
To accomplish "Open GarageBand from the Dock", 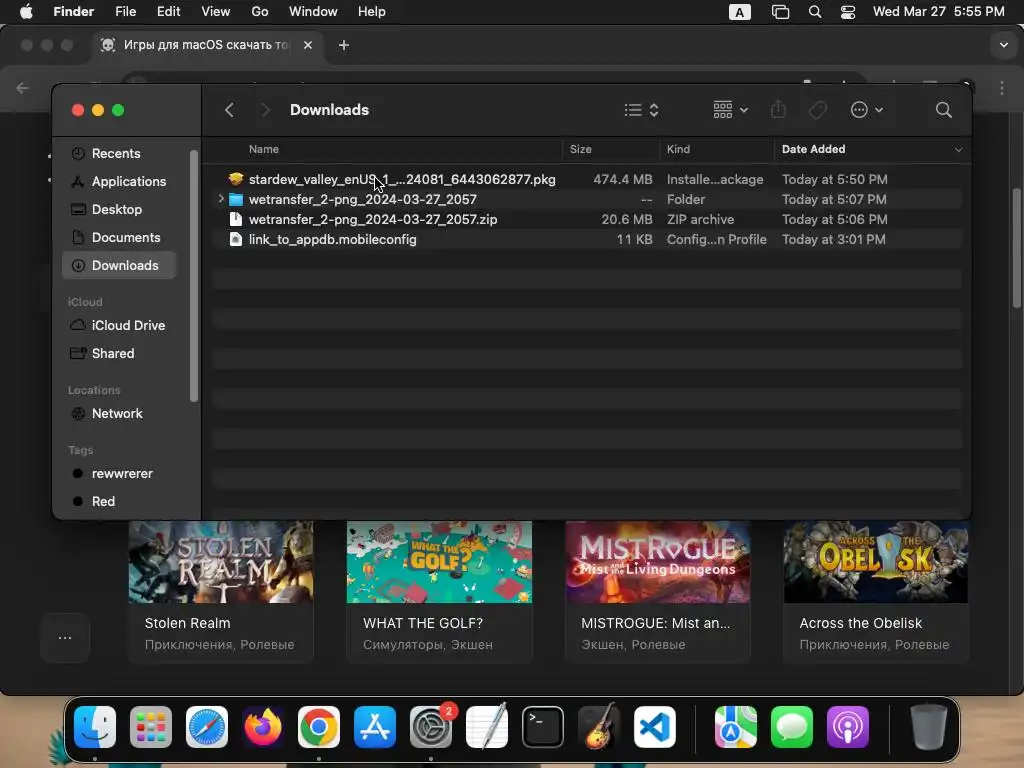I will (x=599, y=726).
